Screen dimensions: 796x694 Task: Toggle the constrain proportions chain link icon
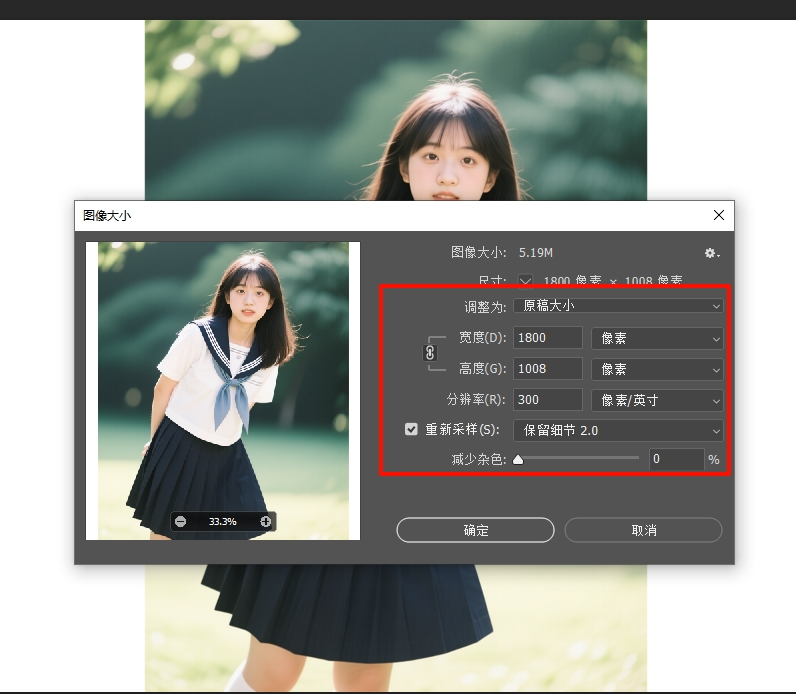tap(430, 353)
